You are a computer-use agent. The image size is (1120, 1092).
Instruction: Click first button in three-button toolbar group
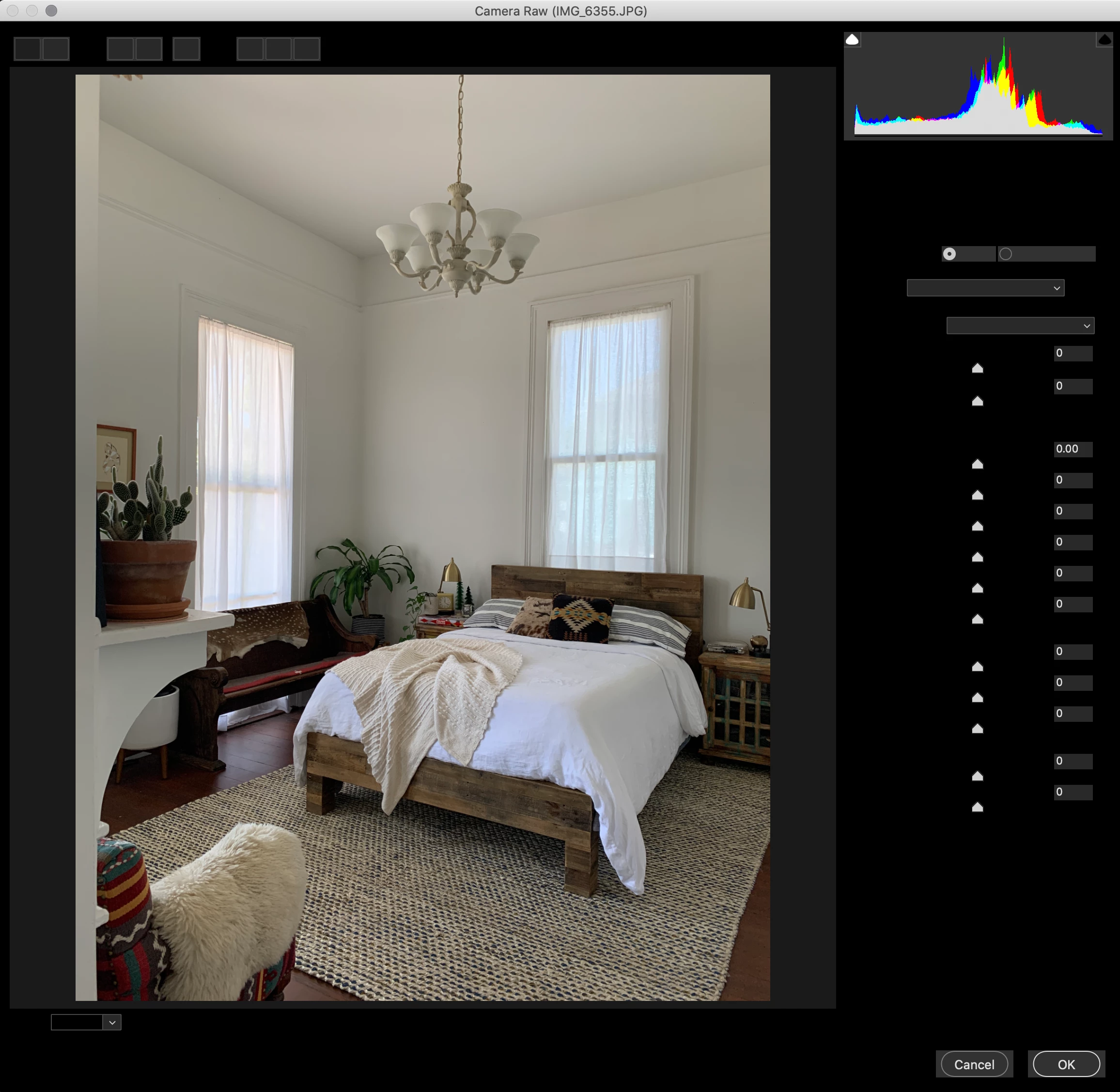pyautogui.click(x=250, y=49)
